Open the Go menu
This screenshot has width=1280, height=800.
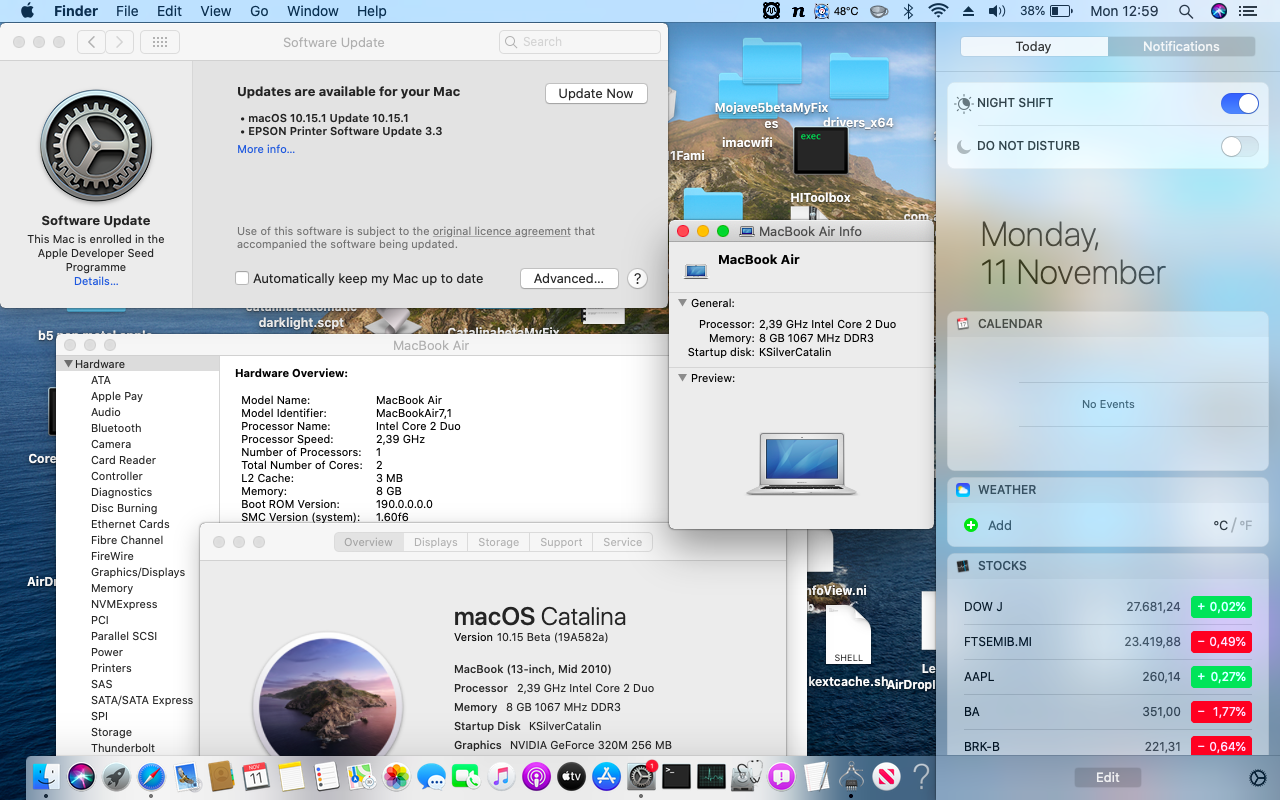(x=259, y=11)
